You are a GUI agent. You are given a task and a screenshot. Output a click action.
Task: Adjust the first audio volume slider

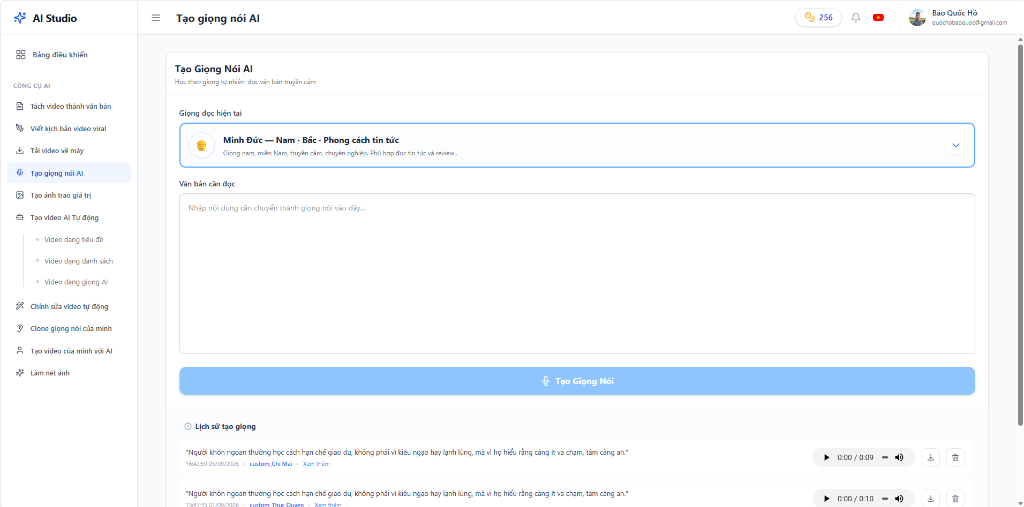(885, 457)
